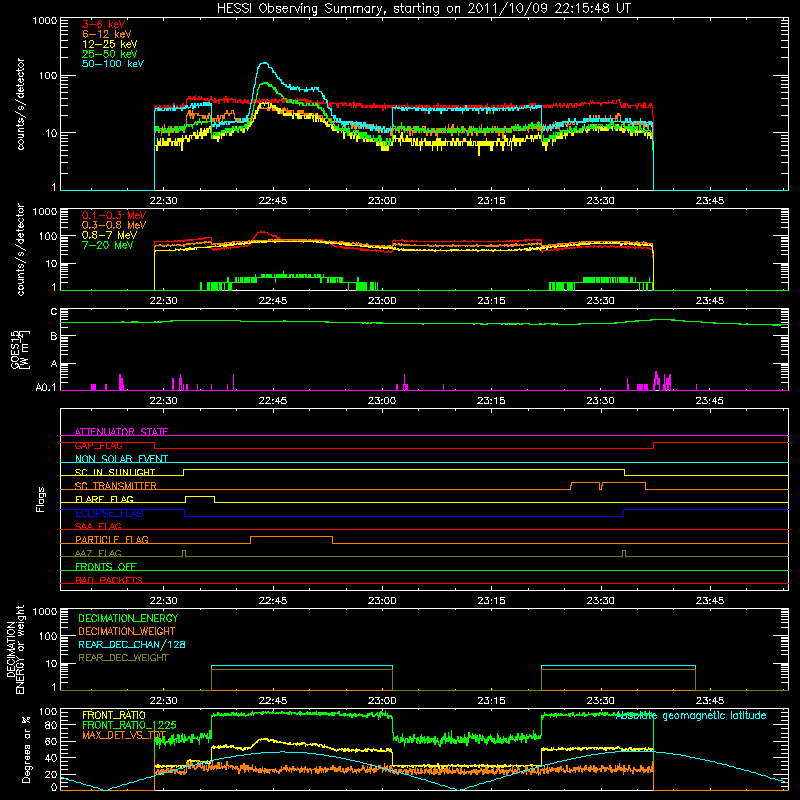Click the FRONT_RATIO_1225 legend entry
The height and width of the screenshot is (800, 800).
[129, 725]
